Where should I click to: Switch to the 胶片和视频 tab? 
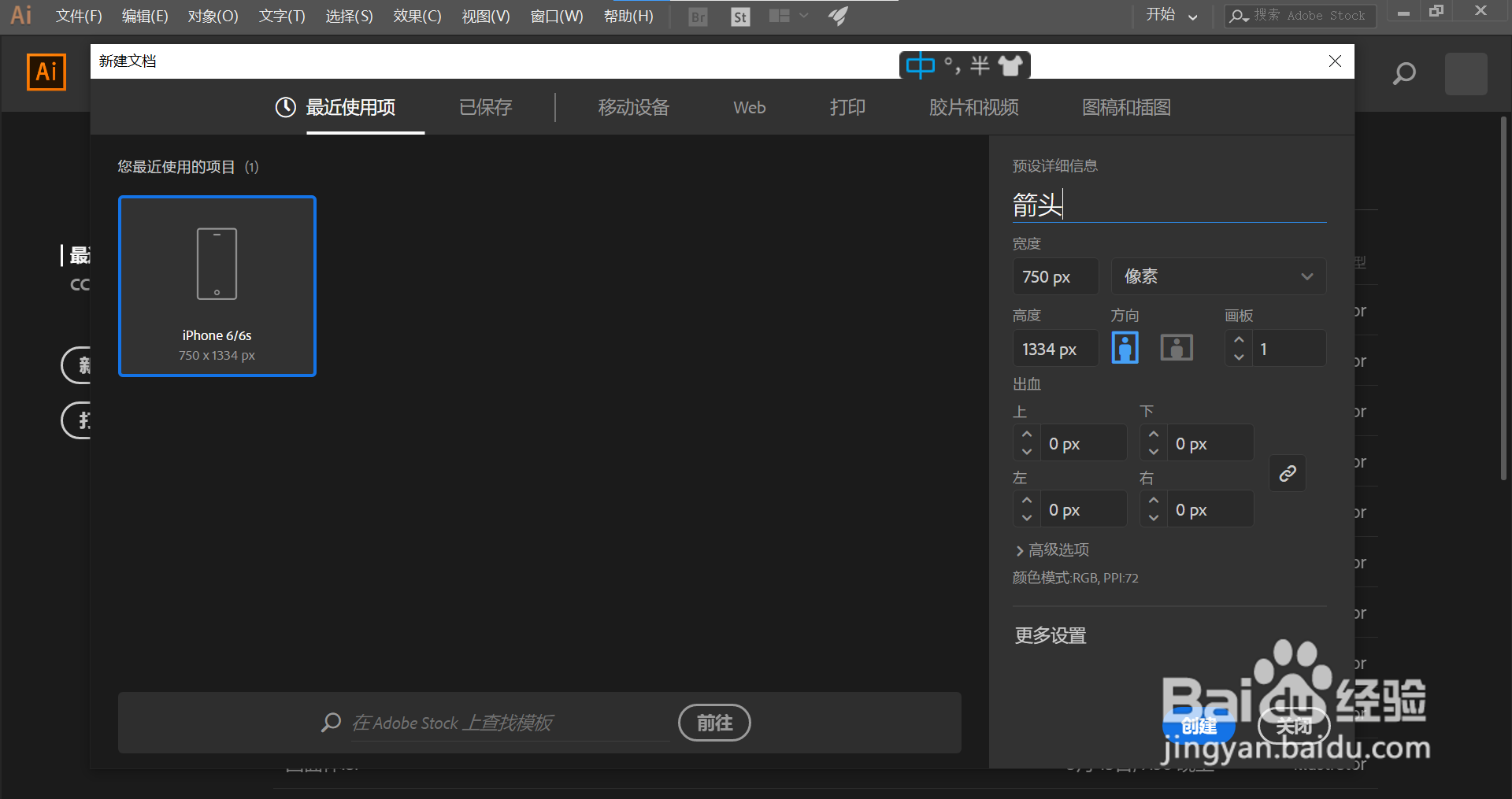click(x=974, y=107)
